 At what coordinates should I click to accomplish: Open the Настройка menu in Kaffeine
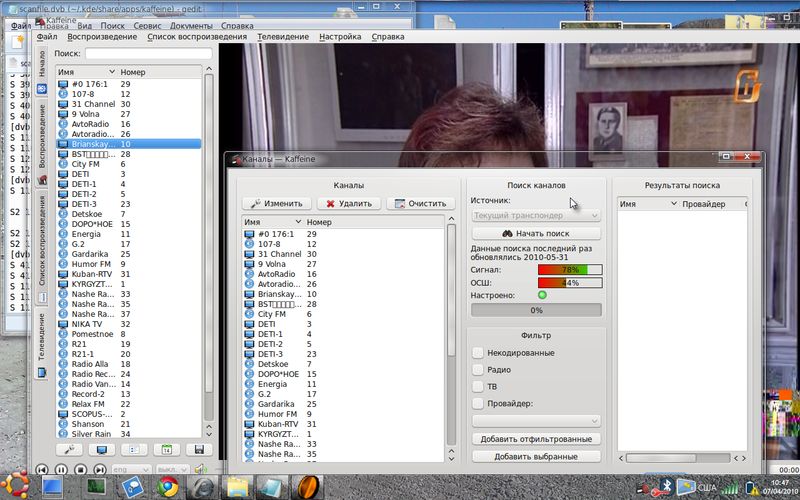tap(340, 36)
